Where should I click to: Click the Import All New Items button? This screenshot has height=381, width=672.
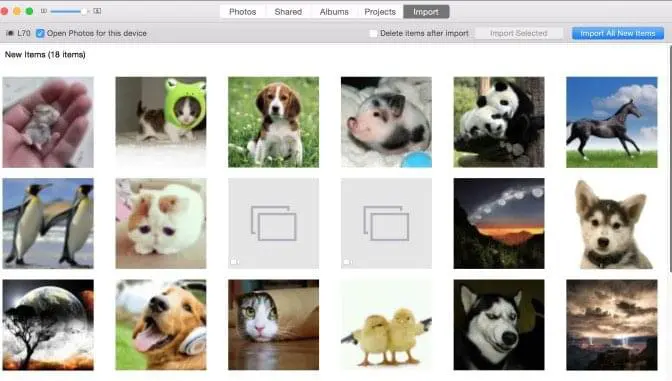coord(618,33)
